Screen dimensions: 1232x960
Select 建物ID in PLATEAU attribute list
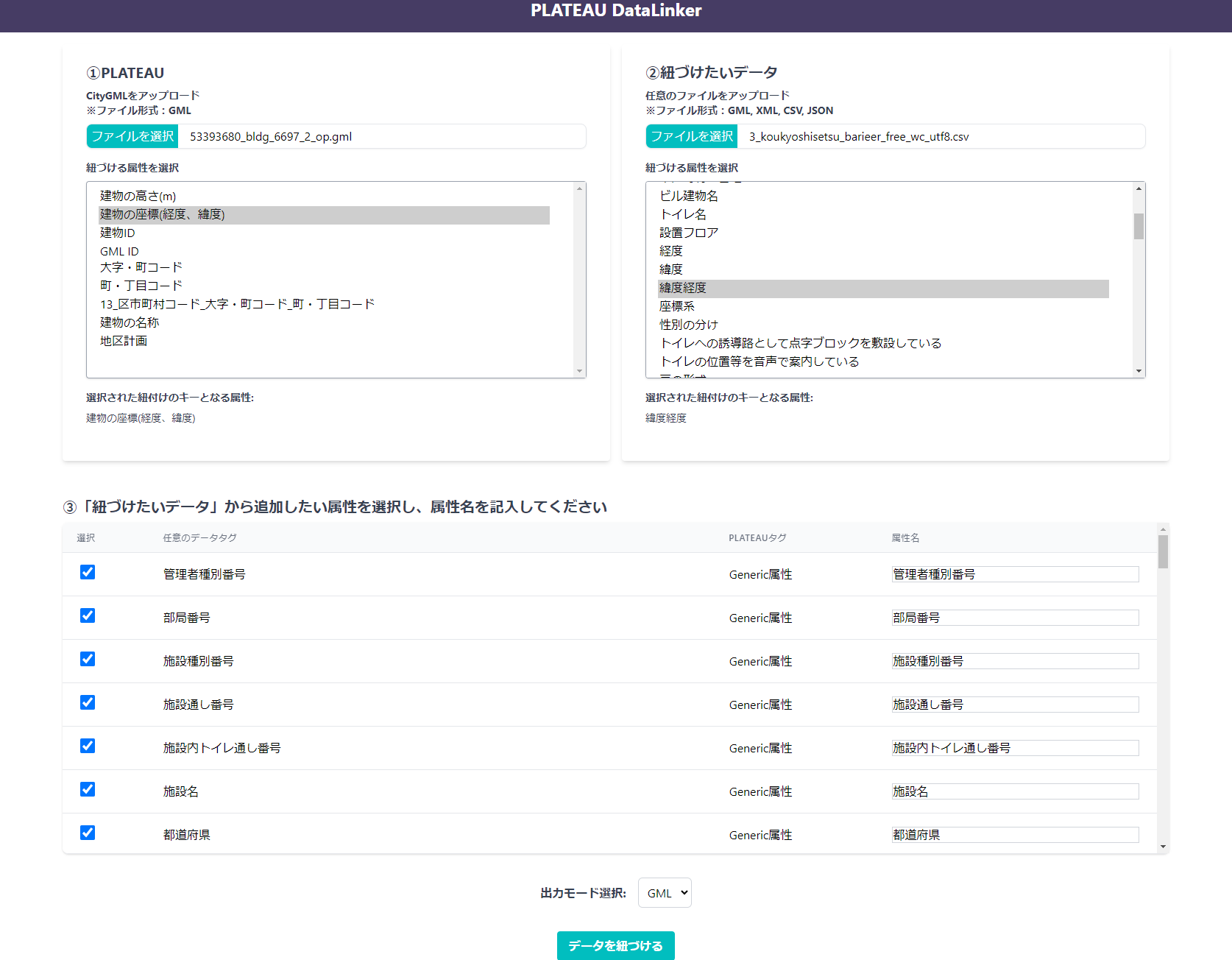click(x=324, y=233)
